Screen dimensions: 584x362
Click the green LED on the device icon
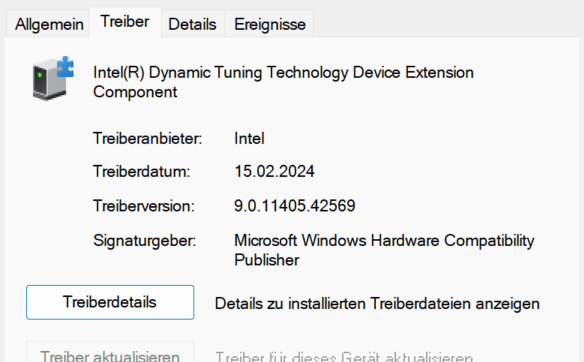coord(40,75)
